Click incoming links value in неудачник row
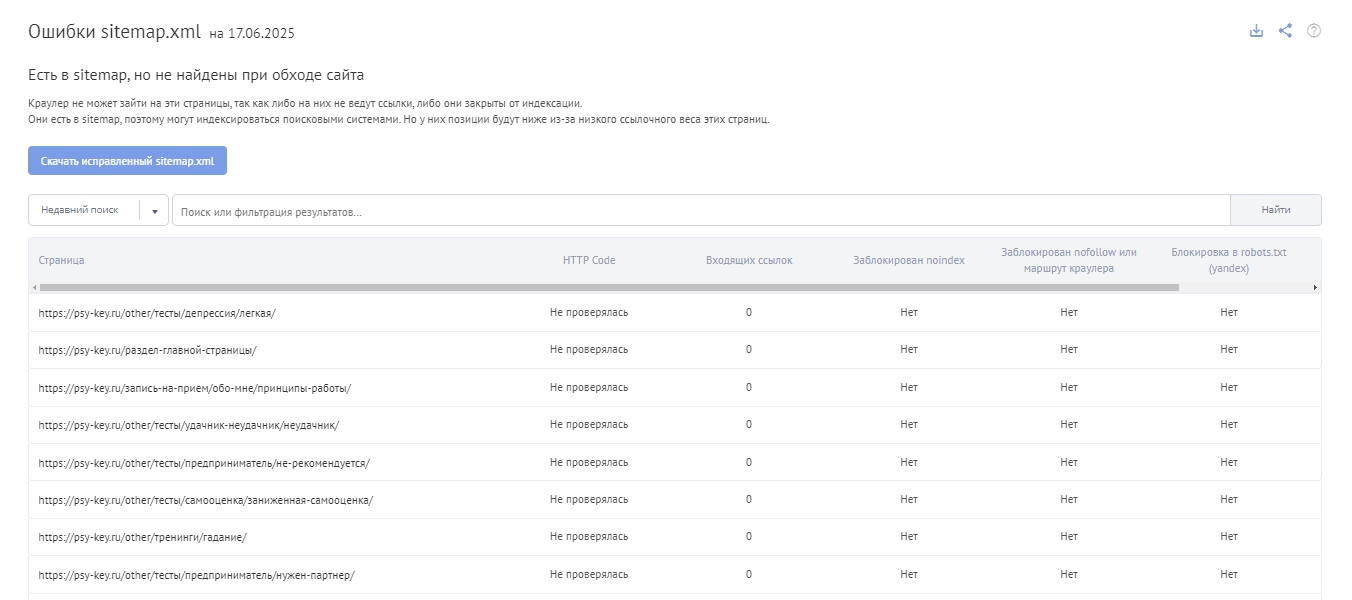Image resolution: width=1352 pixels, height=600 pixels. [x=749, y=425]
